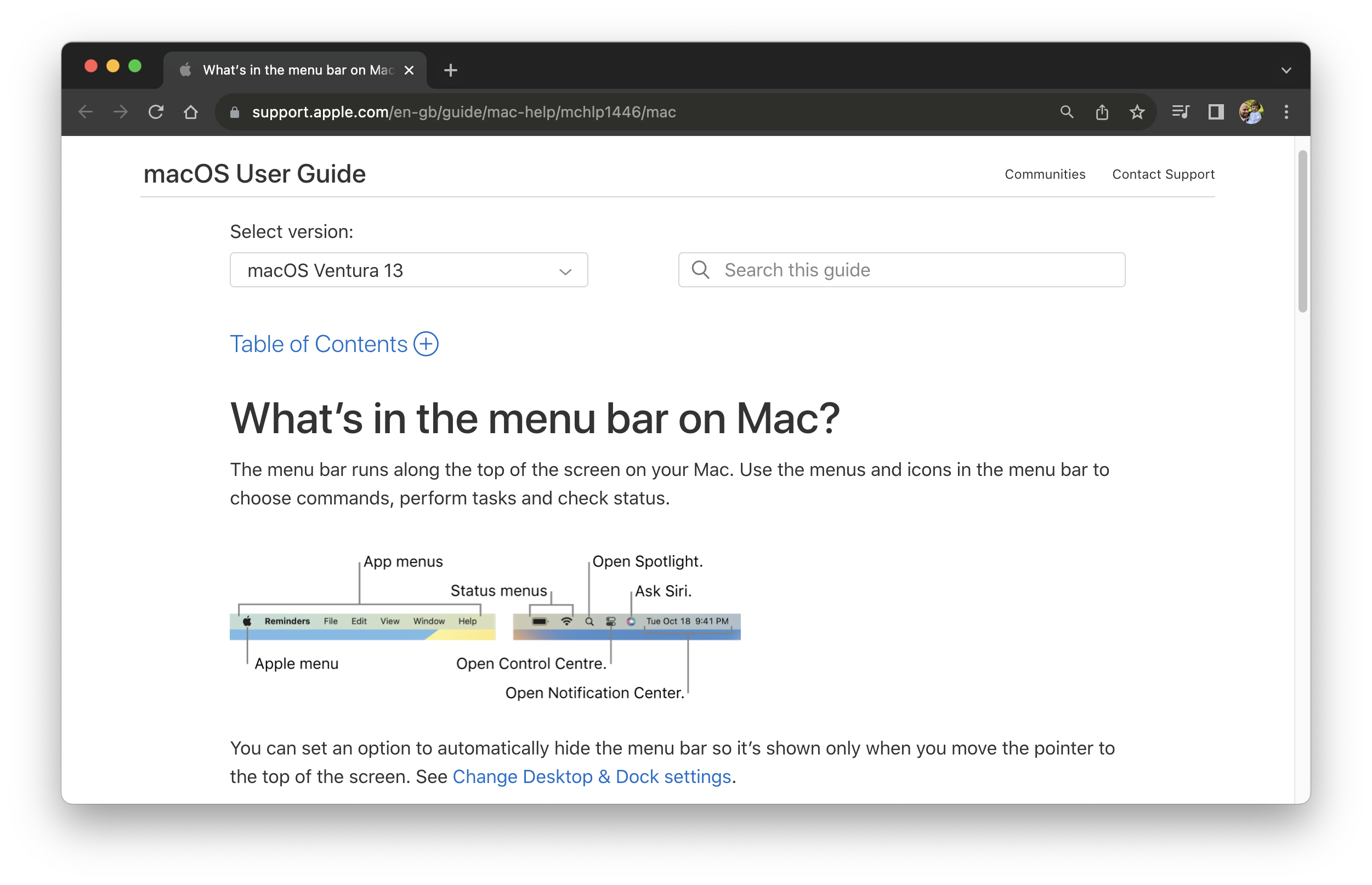Open the media controls icon
Image resolution: width=1372 pixels, height=885 pixels.
(x=1180, y=112)
